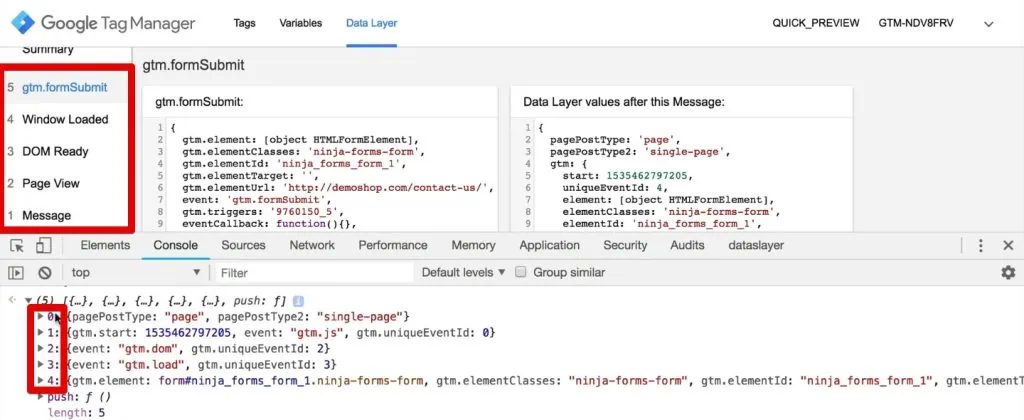This screenshot has width=1024, height=420.
Task: Click the QUICK_PREVIEW label
Action: [815, 24]
